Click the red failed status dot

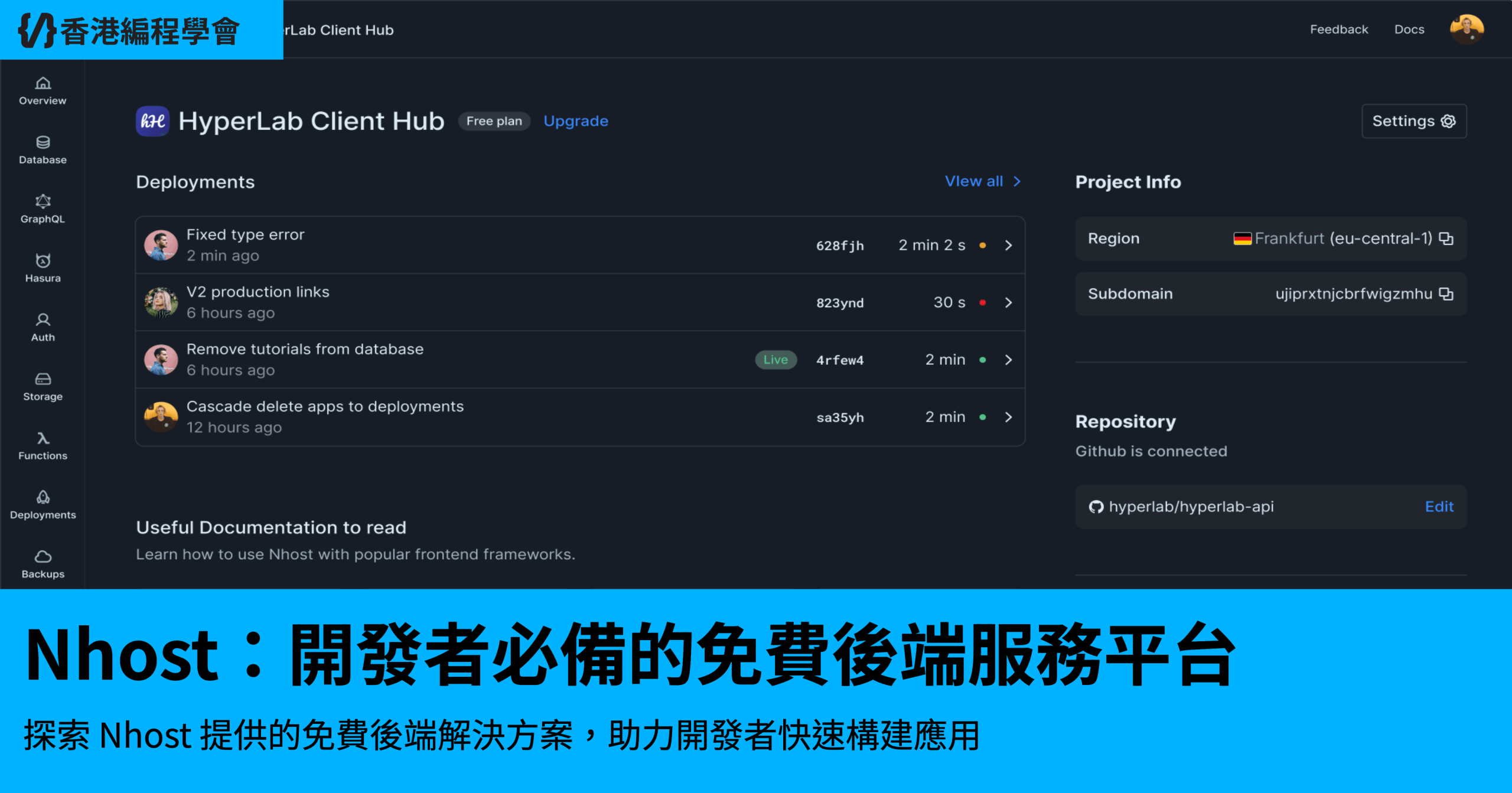982,302
